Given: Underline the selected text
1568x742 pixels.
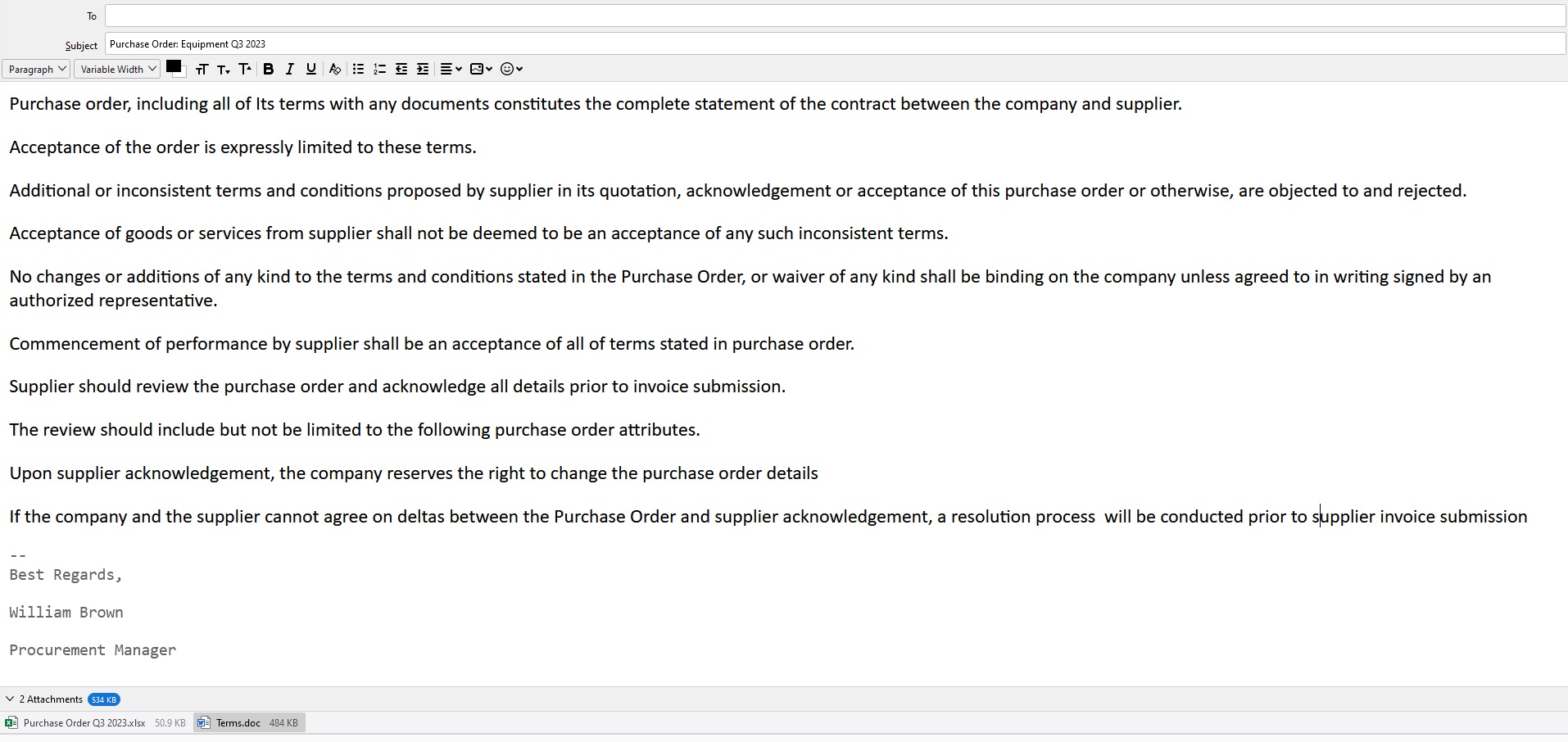Looking at the screenshot, I should click(310, 69).
